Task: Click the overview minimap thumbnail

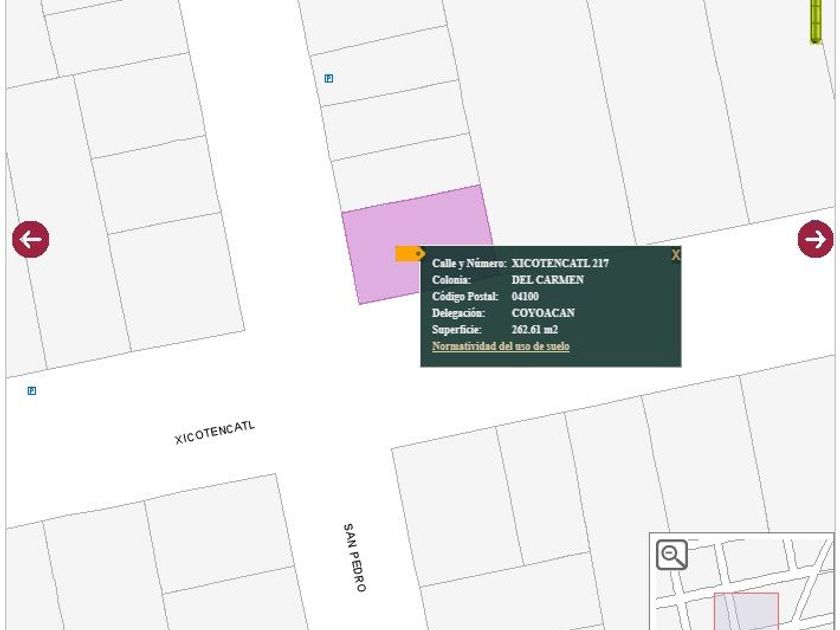Action: (741, 581)
